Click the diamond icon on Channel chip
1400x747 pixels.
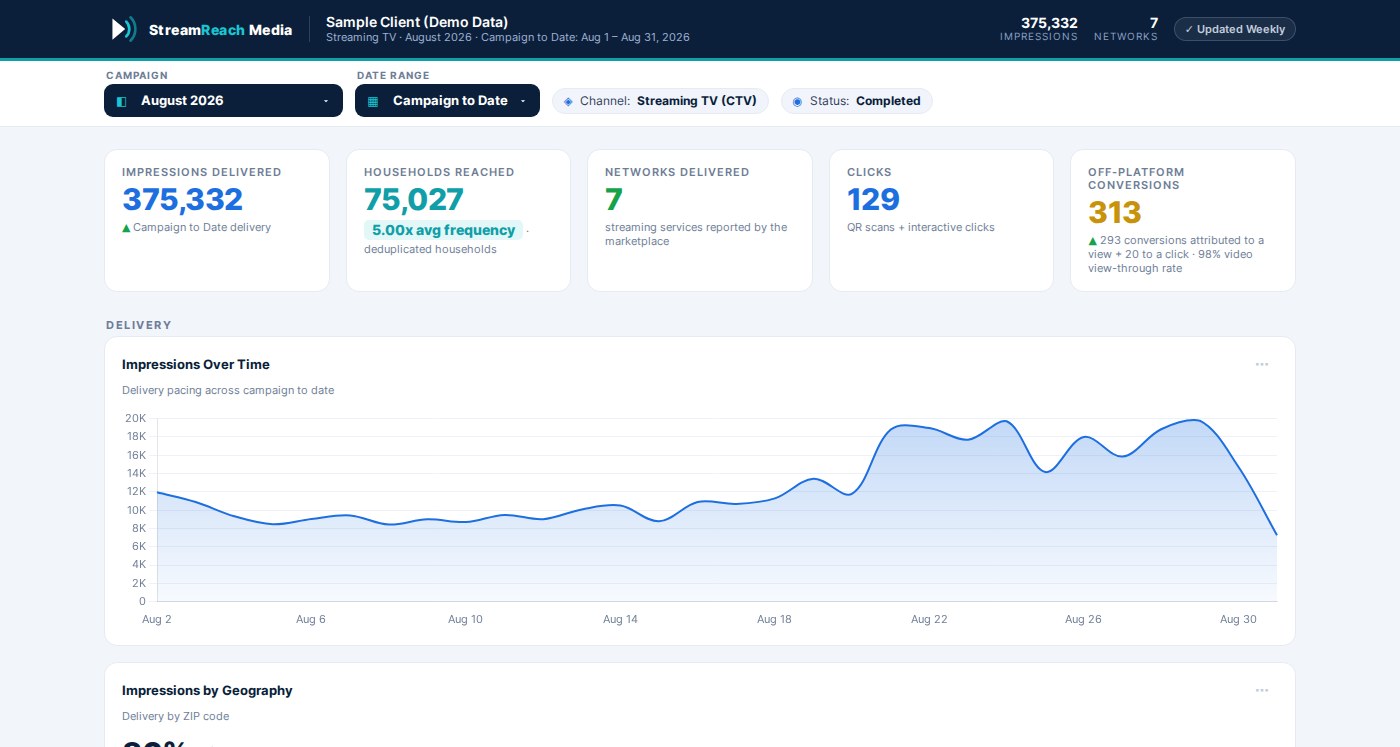[569, 101]
